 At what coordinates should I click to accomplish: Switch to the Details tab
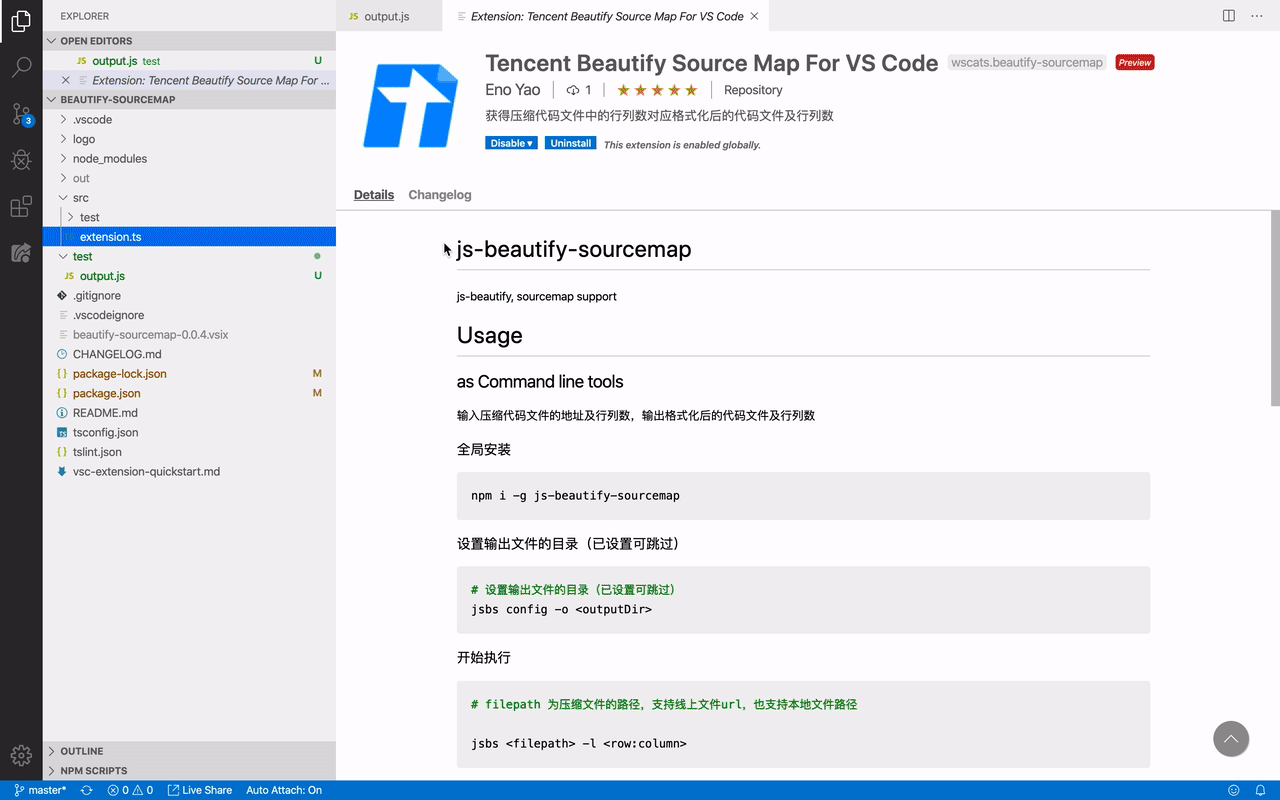point(374,195)
